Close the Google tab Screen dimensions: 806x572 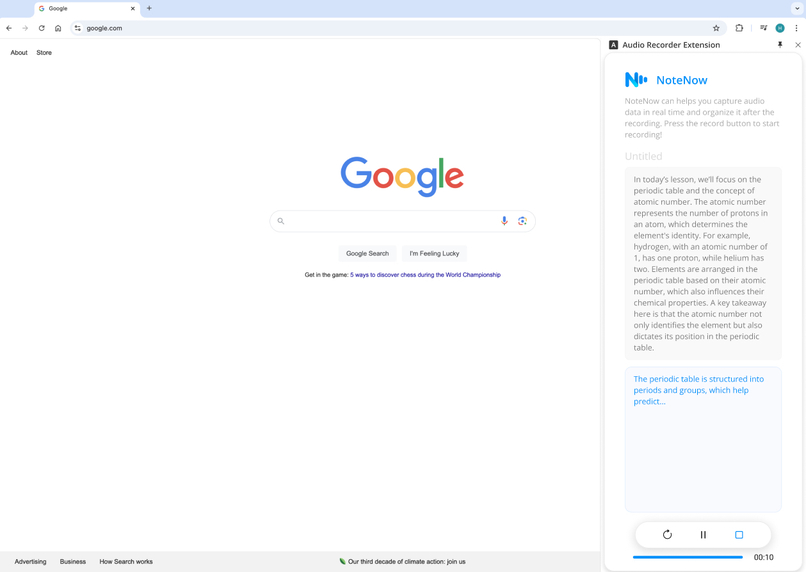click(x=133, y=8)
